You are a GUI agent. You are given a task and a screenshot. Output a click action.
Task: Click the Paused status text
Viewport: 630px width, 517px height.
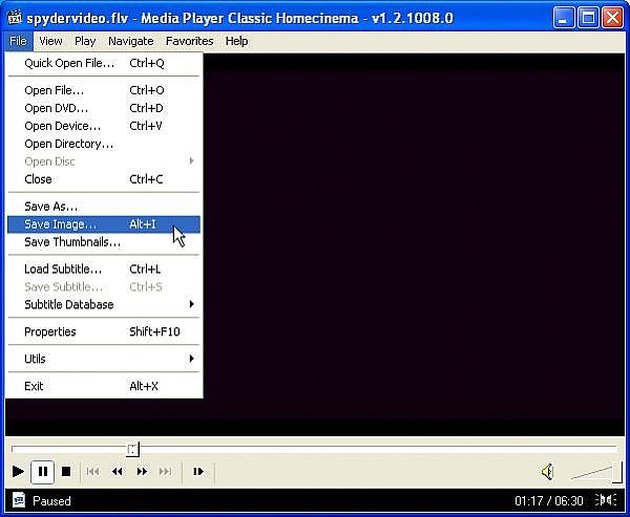(51, 501)
